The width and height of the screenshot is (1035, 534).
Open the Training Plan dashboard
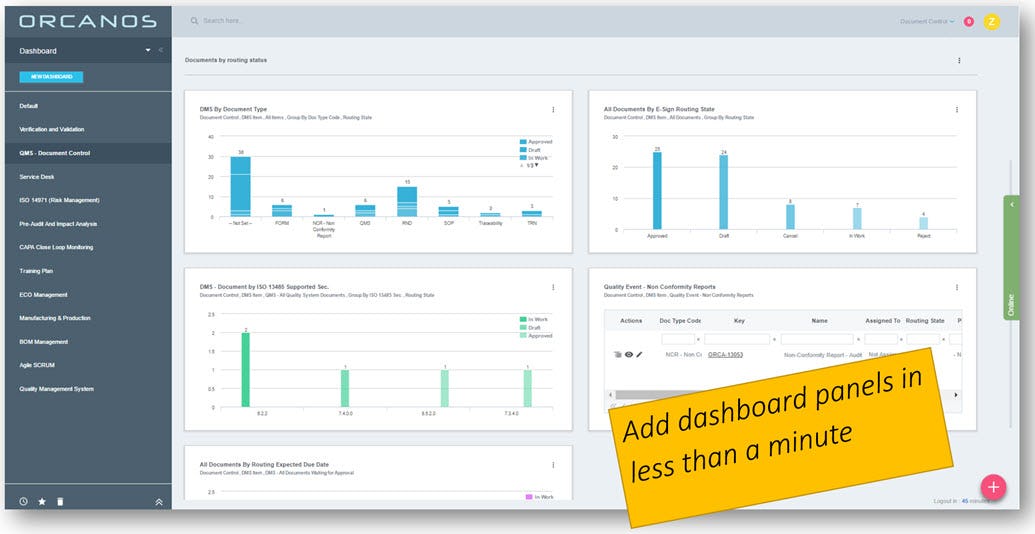coord(36,271)
